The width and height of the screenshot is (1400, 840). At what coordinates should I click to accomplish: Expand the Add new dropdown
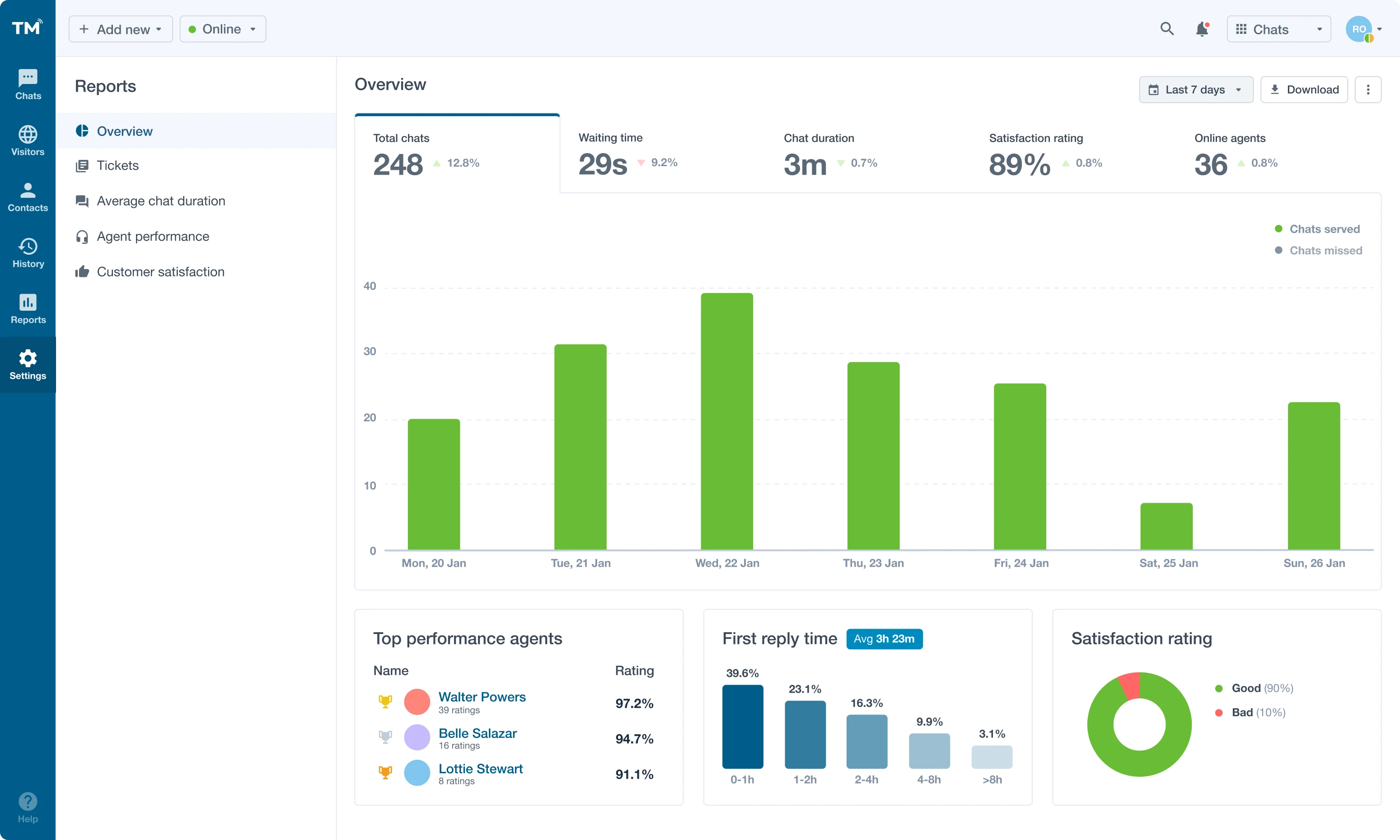[x=120, y=29]
